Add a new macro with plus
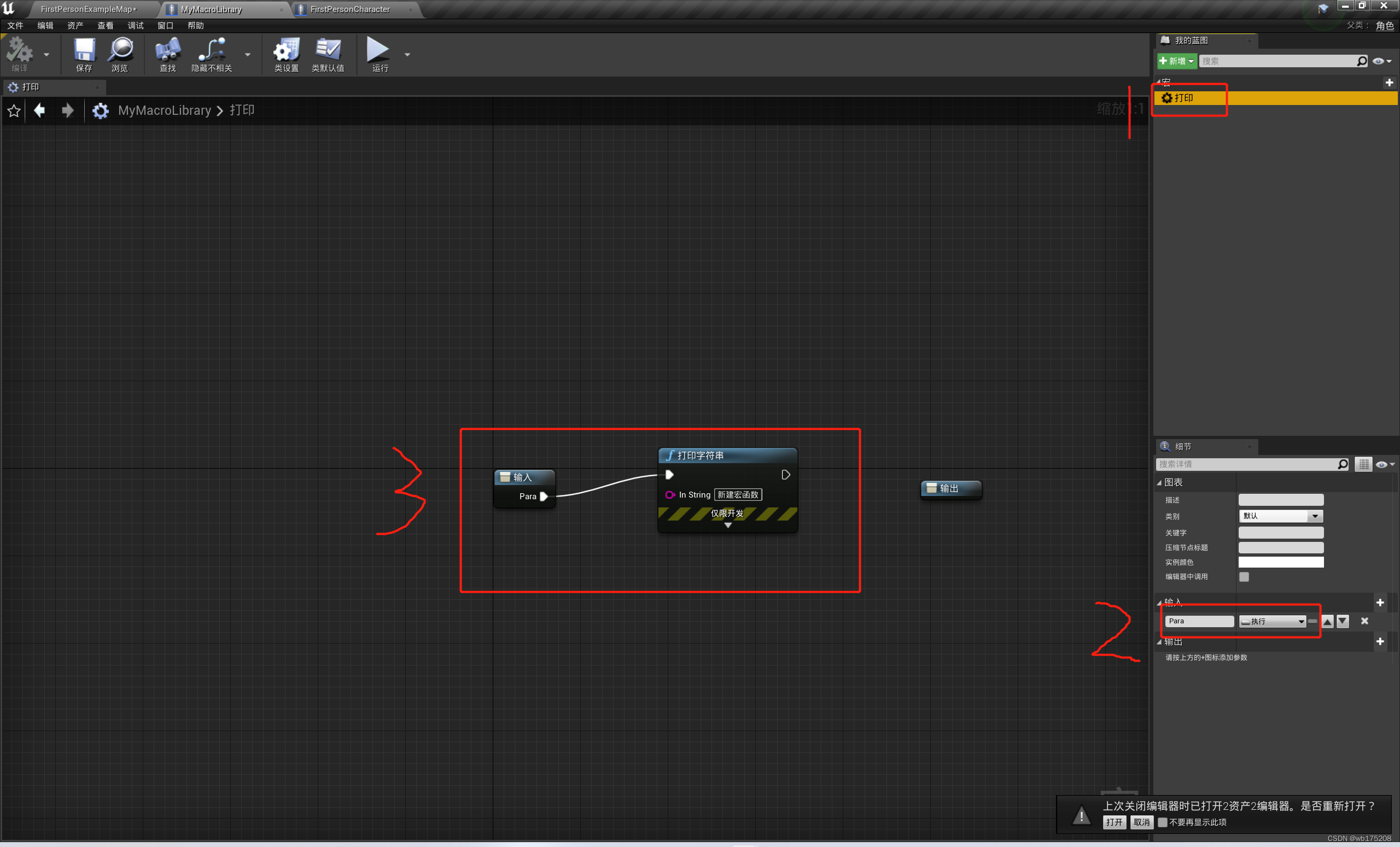Viewport: 1400px width, 847px height. click(1389, 83)
